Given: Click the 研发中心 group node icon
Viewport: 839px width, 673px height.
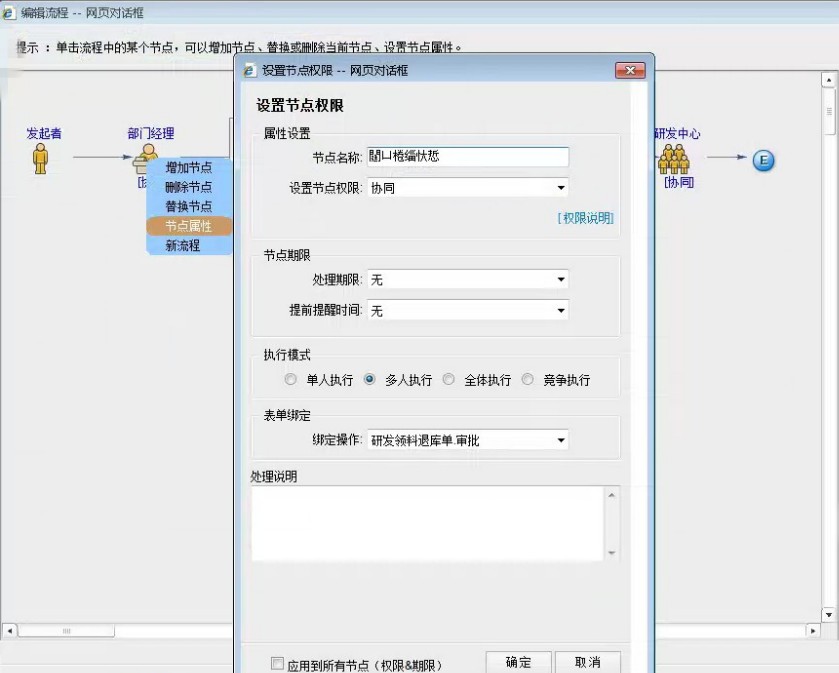Looking at the screenshot, I should (x=673, y=158).
